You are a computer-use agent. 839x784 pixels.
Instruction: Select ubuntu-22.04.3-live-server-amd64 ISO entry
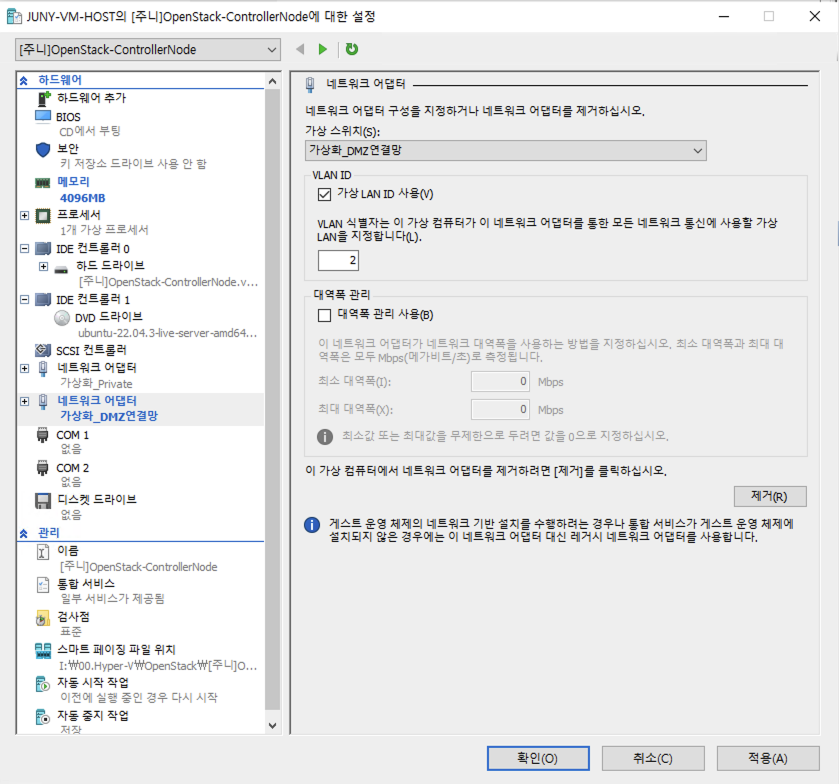click(167, 333)
